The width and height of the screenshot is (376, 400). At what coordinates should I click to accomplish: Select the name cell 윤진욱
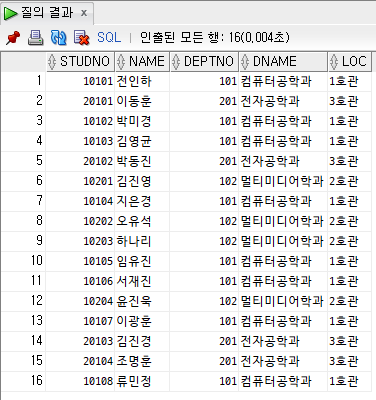click(x=142, y=301)
